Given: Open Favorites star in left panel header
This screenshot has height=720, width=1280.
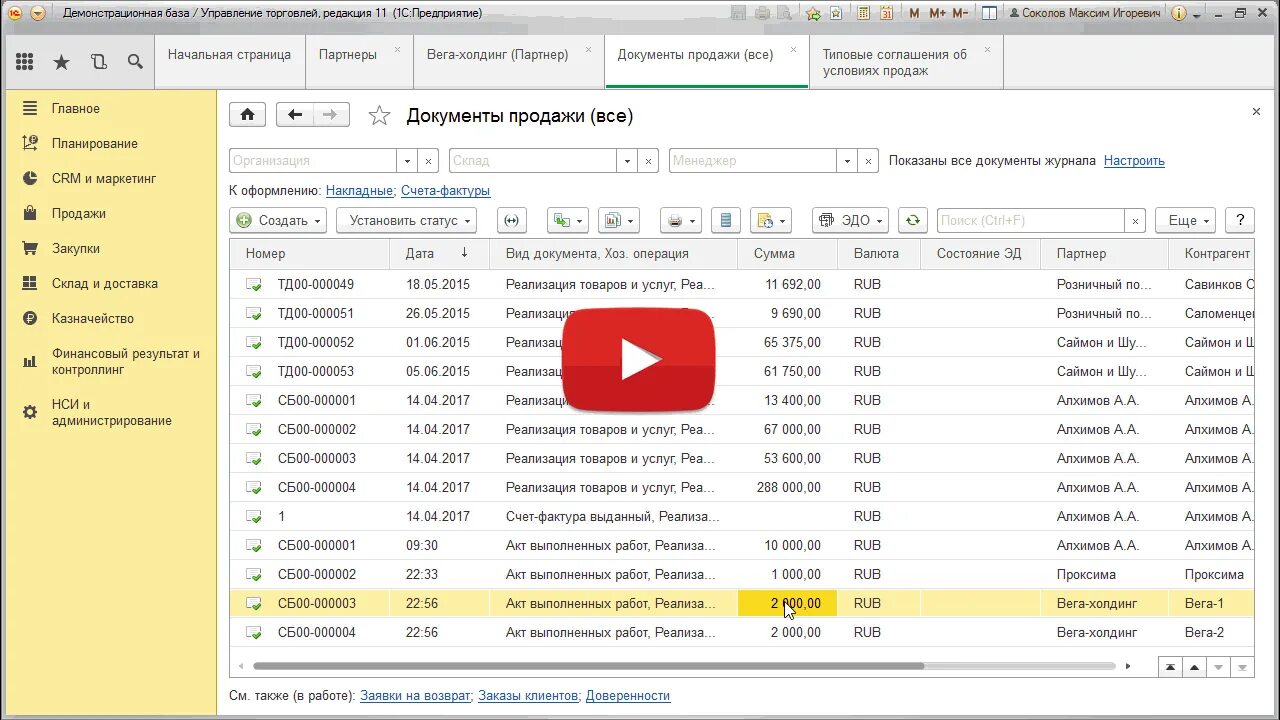Looking at the screenshot, I should tap(61, 62).
